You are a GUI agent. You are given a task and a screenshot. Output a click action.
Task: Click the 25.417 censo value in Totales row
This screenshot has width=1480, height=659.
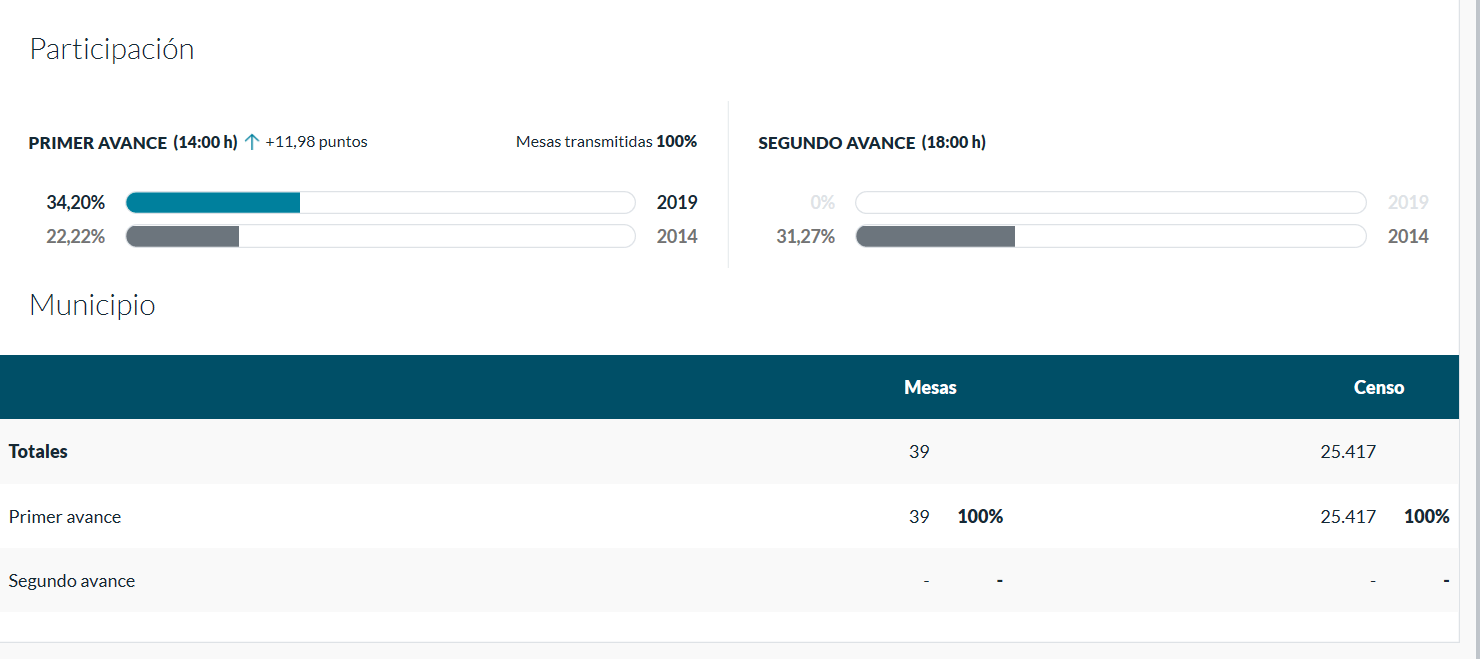click(x=1348, y=452)
